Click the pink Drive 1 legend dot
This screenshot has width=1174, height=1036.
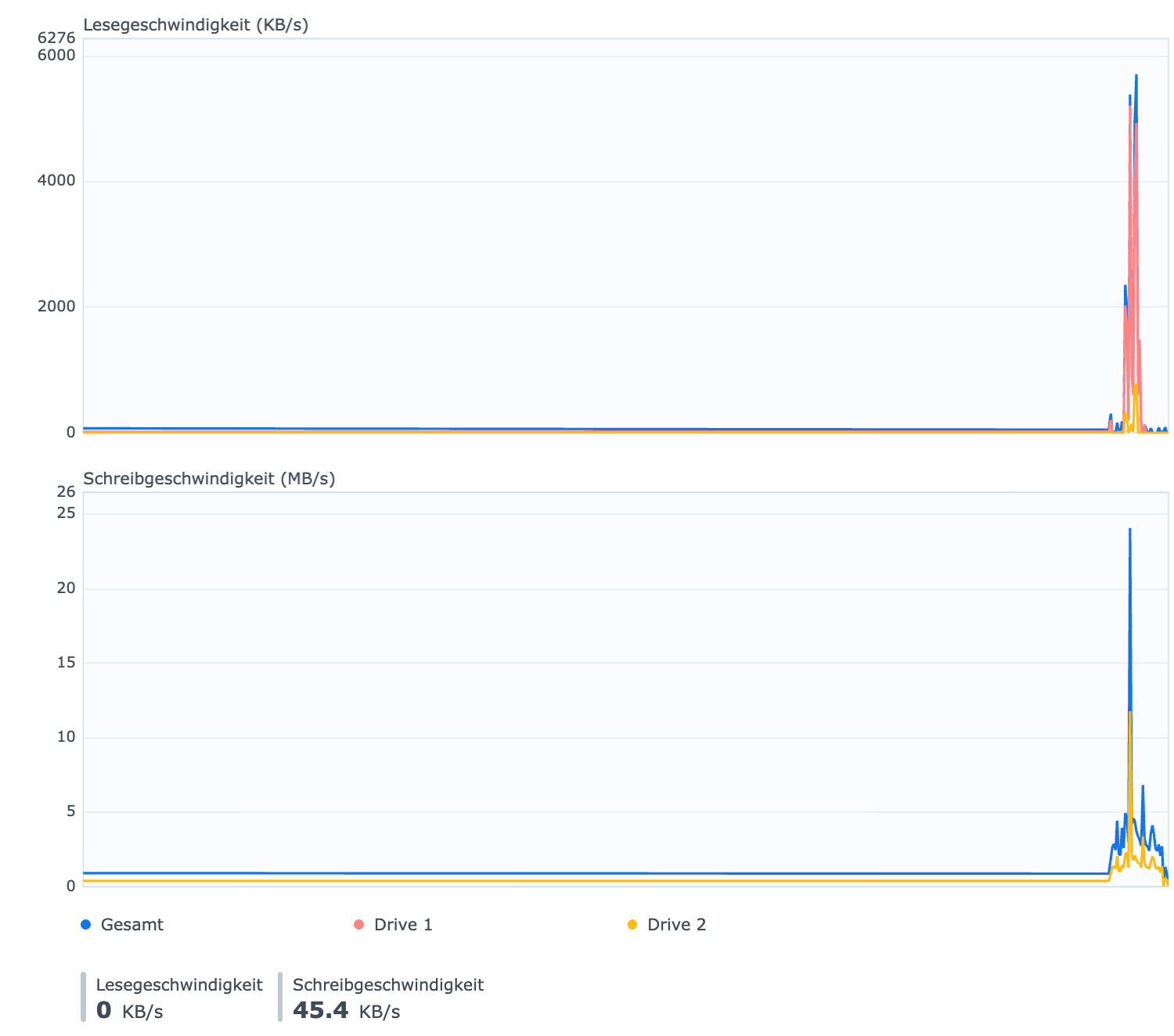359,925
